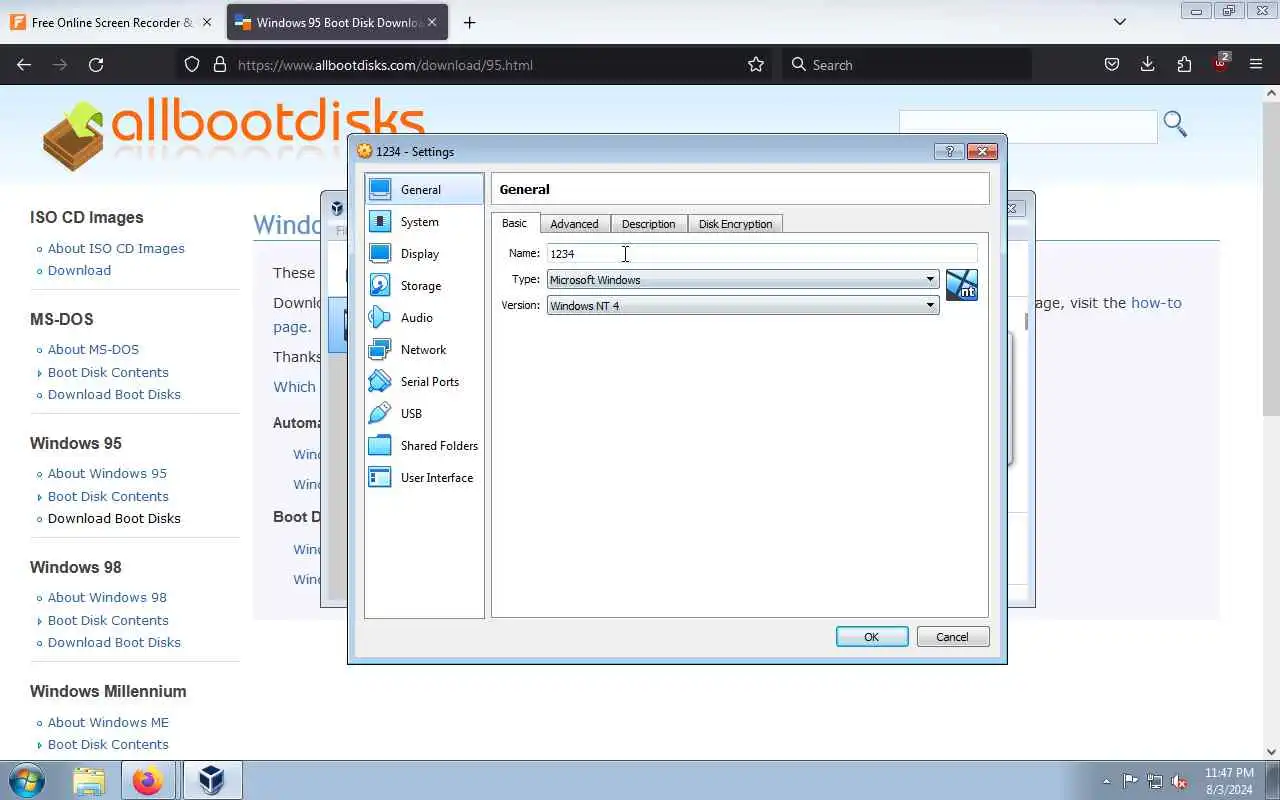Open the browser hamburger menu
This screenshot has width=1280, height=800.
[x=1256, y=64]
